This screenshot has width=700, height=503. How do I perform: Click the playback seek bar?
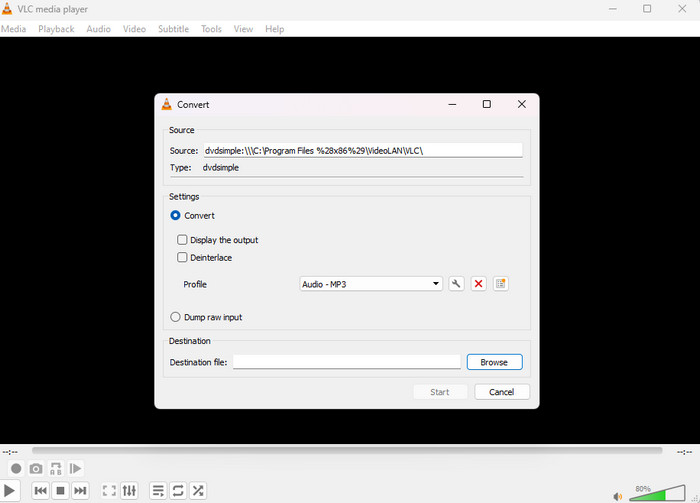[347, 451]
